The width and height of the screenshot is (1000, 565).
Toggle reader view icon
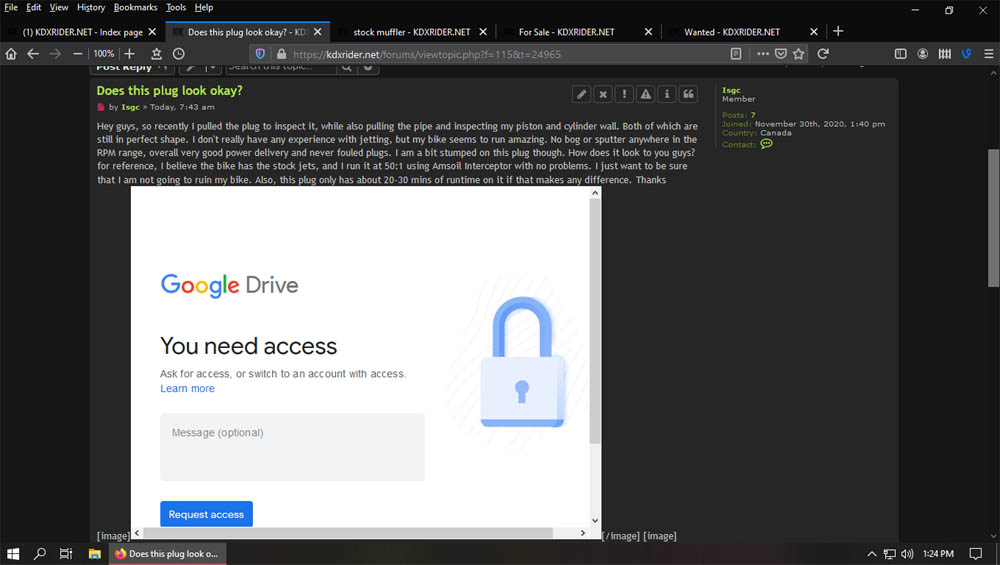[736, 54]
